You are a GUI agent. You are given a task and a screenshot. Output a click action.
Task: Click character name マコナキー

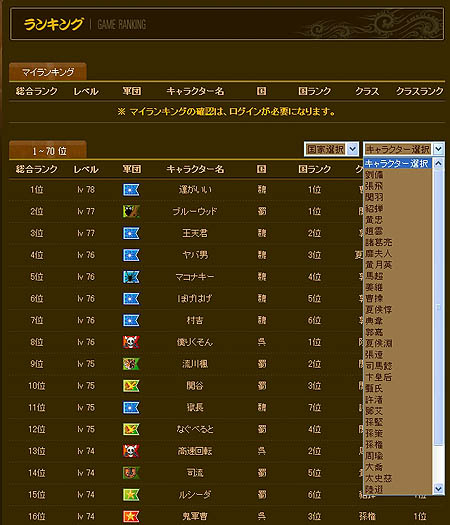(195, 277)
